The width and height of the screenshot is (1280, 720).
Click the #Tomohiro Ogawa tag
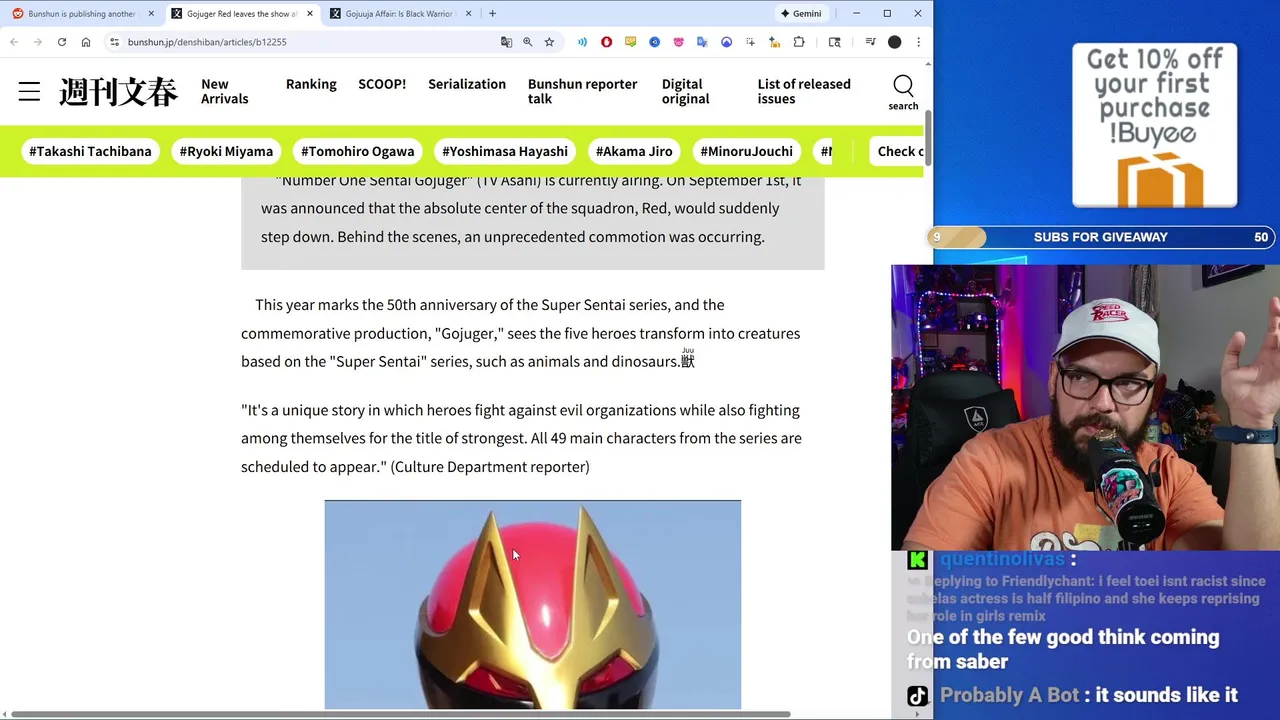[357, 151]
